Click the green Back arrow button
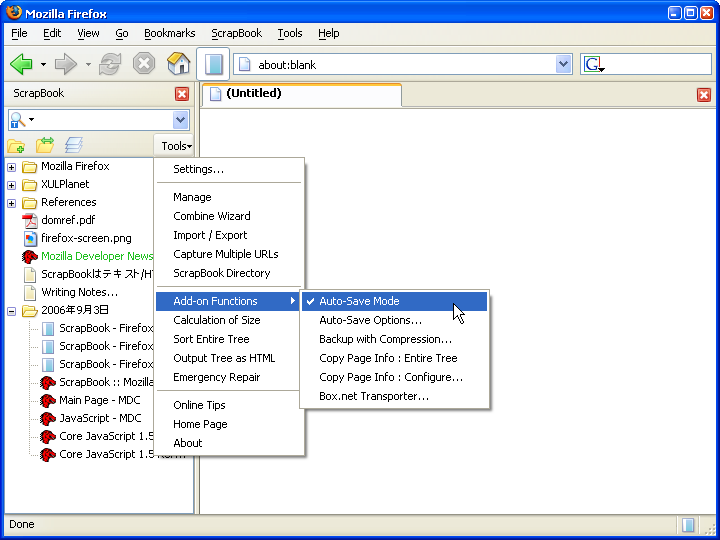This screenshot has width=720, height=540. tap(21, 64)
